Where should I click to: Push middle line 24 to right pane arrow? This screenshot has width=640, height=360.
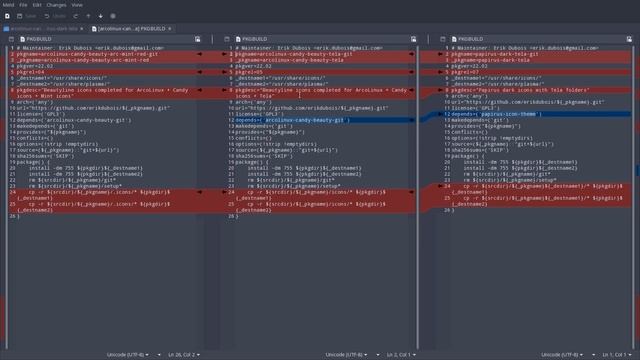pos(411,192)
